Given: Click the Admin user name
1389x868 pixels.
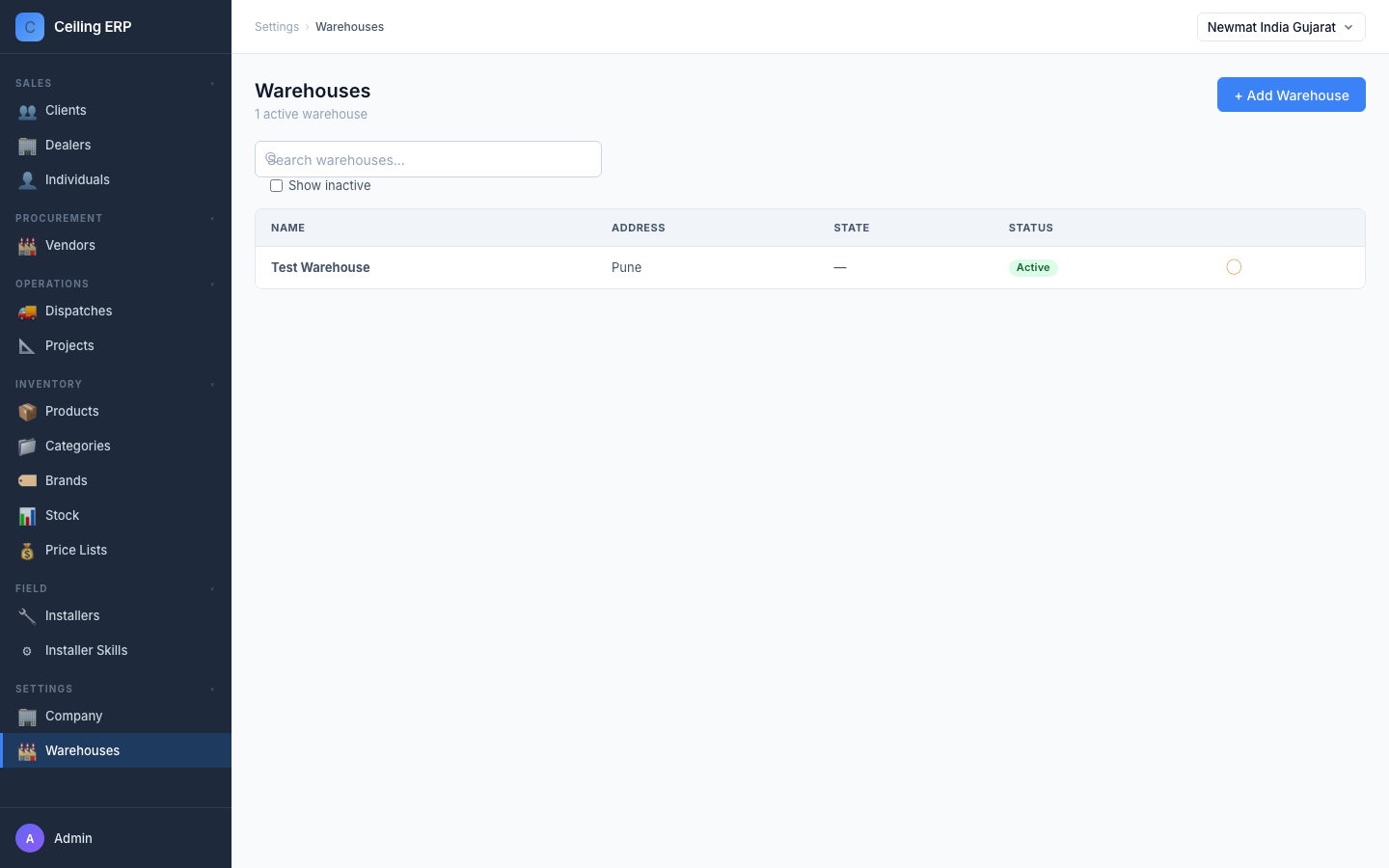Looking at the screenshot, I should pos(73,838).
